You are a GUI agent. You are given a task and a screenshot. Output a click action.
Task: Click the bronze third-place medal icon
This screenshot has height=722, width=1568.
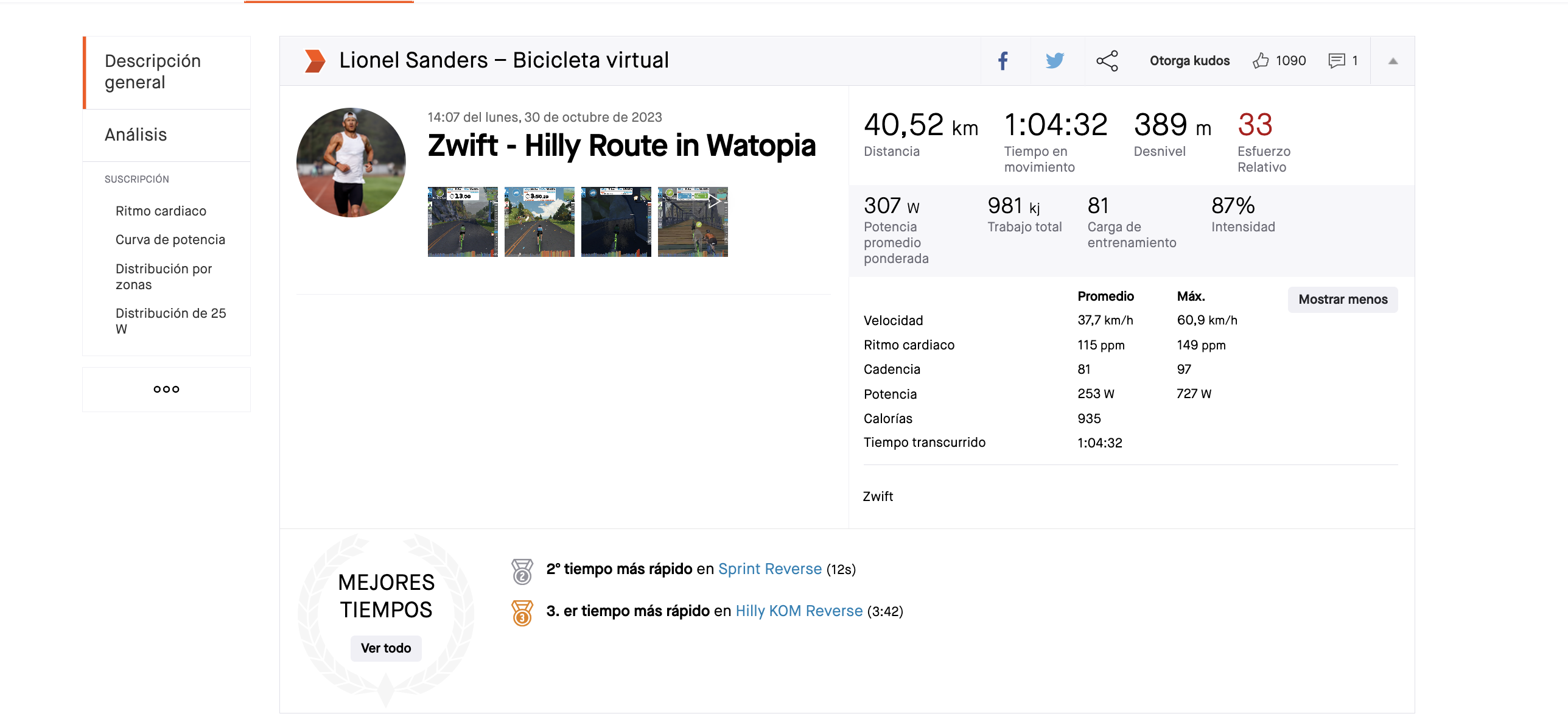(522, 612)
